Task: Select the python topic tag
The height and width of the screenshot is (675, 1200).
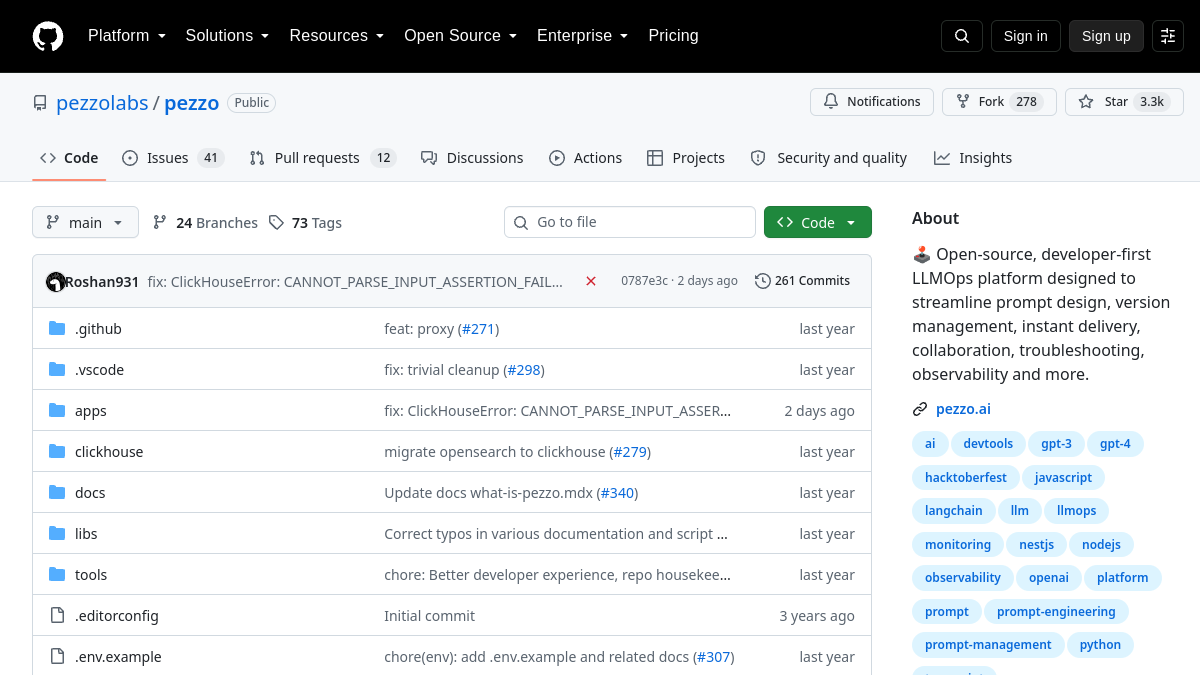Action: coord(1100,645)
